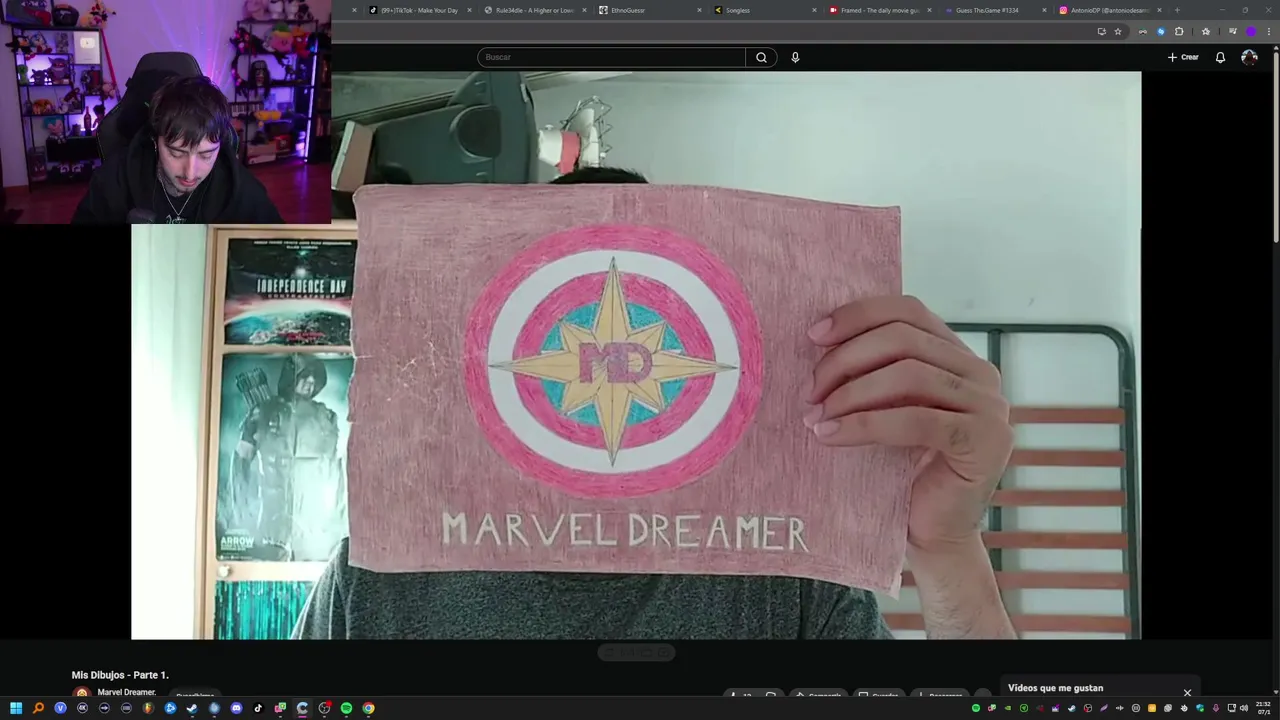The height and width of the screenshot is (720, 1280).
Task: Switch to the TikTok - Make Your Day tab
Action: tap(419, 10)
